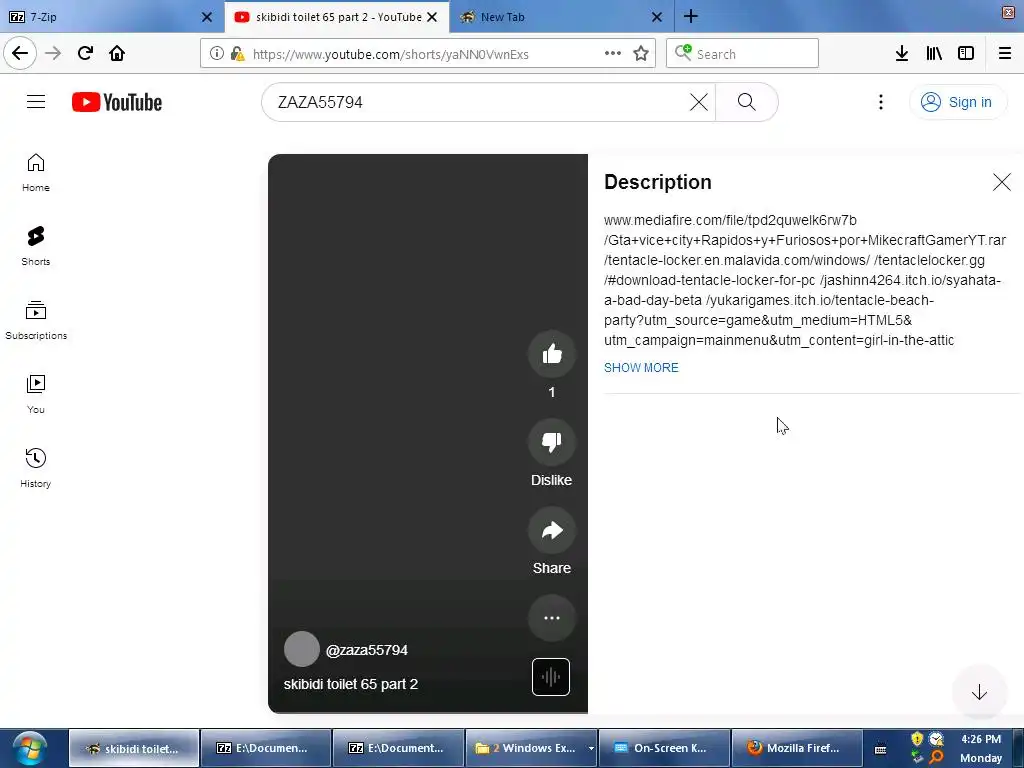This screenshot has width=1024, height=768.
Task: Click the YouTube search magnifier button
Action: pos(747,102)
